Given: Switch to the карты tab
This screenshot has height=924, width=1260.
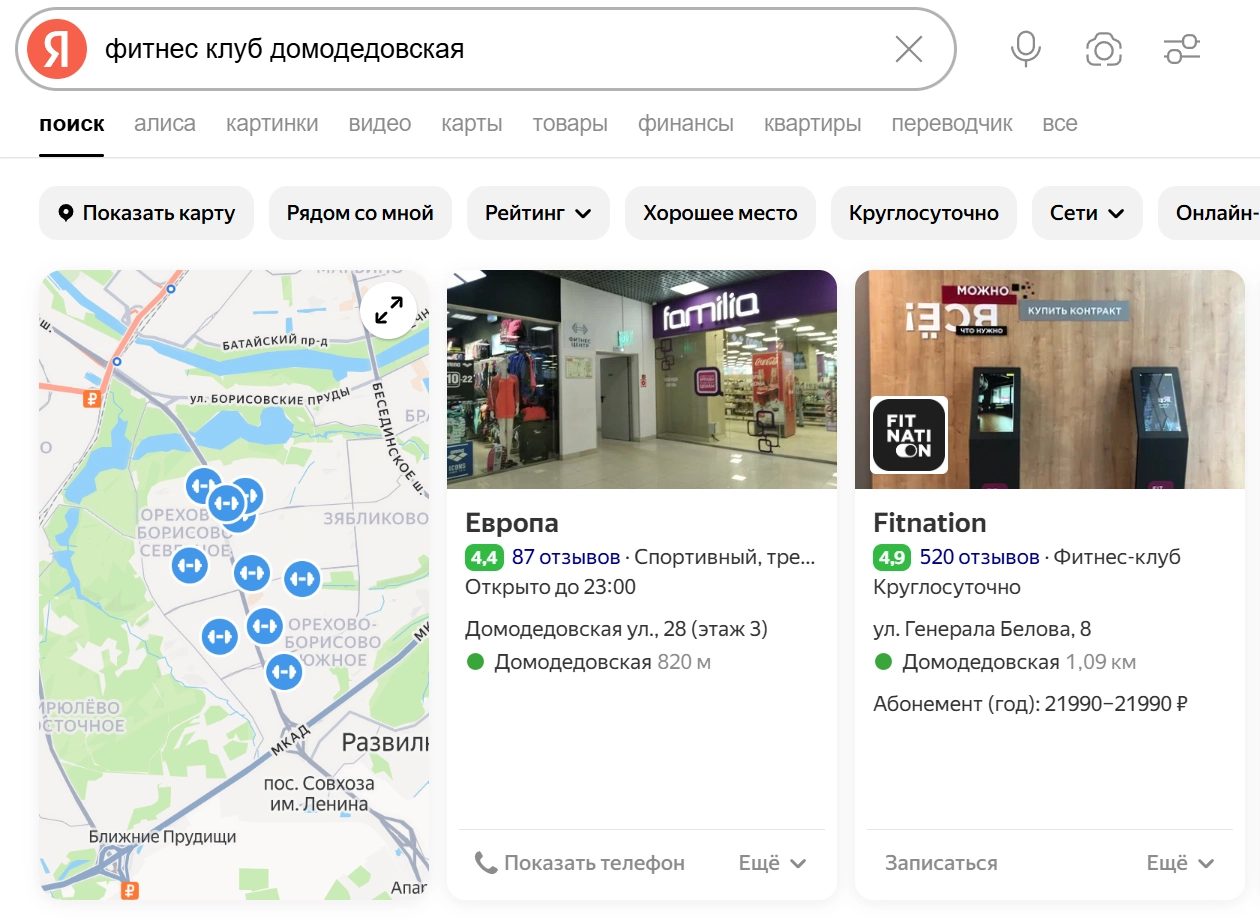Looking at the screenshot, I should [x=472, y=124].
